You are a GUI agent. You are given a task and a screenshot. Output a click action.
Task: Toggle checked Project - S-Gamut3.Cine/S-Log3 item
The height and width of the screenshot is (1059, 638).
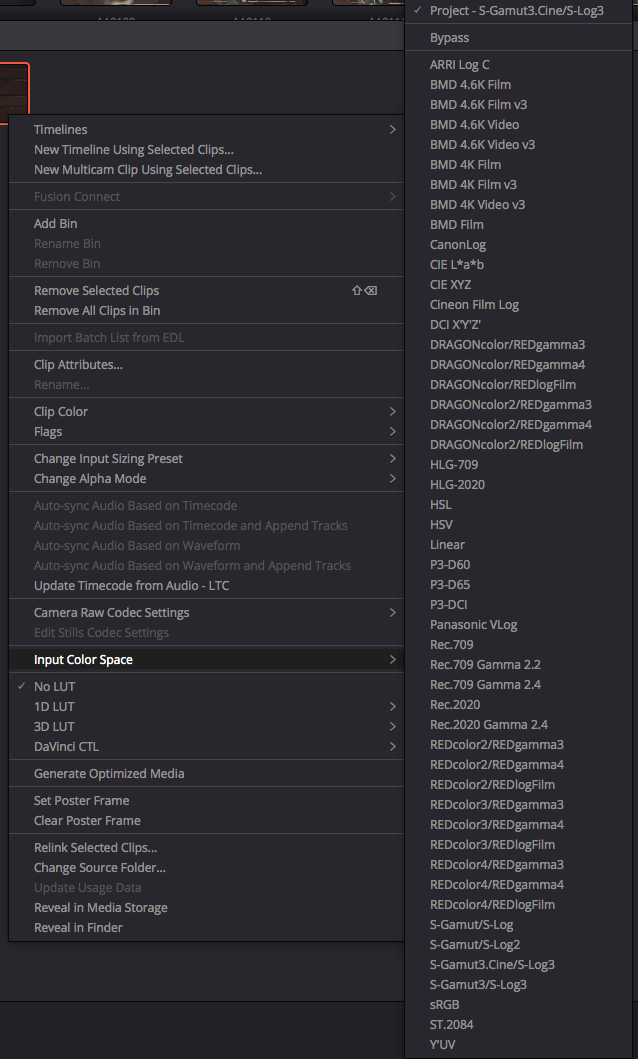pyautogui.click(x=516, y=10)
